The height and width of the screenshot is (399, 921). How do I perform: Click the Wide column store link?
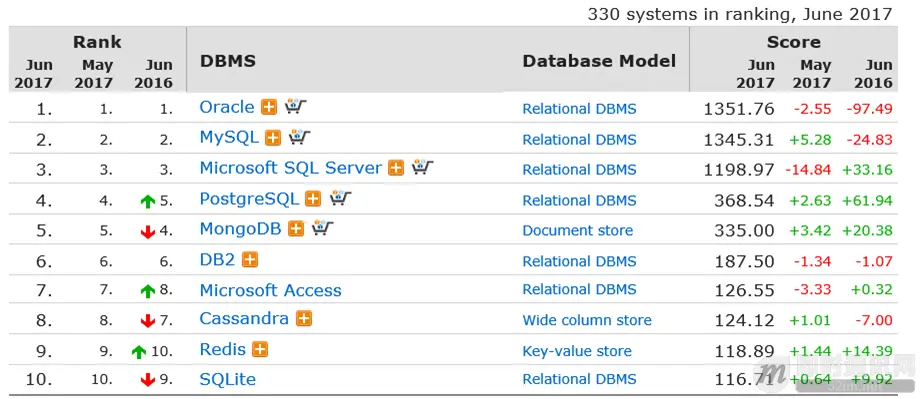click(x=587, y=320)
